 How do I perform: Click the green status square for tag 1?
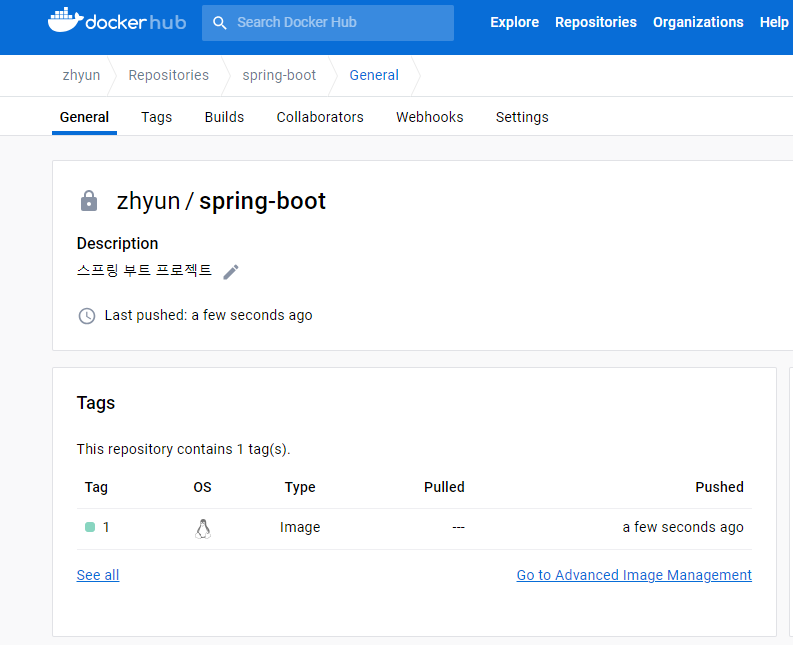[90, 527]
